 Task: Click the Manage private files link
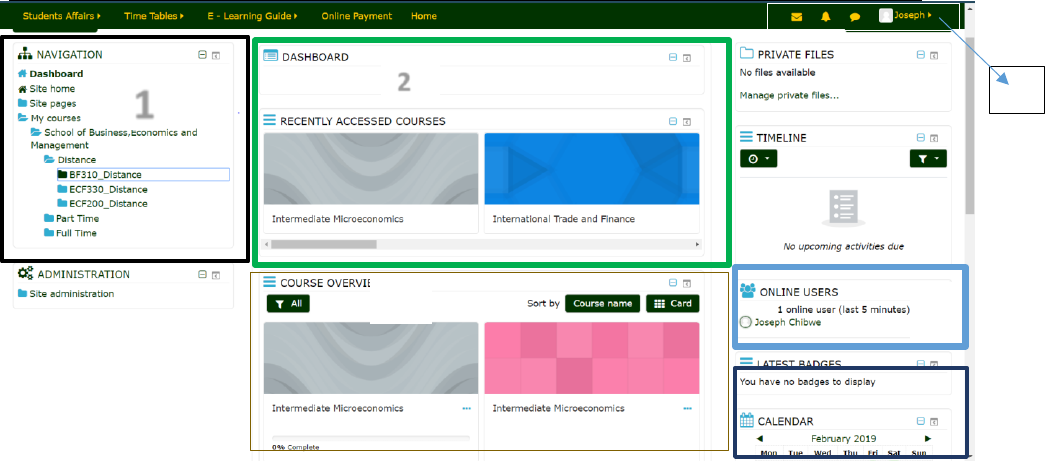(789, 96)
